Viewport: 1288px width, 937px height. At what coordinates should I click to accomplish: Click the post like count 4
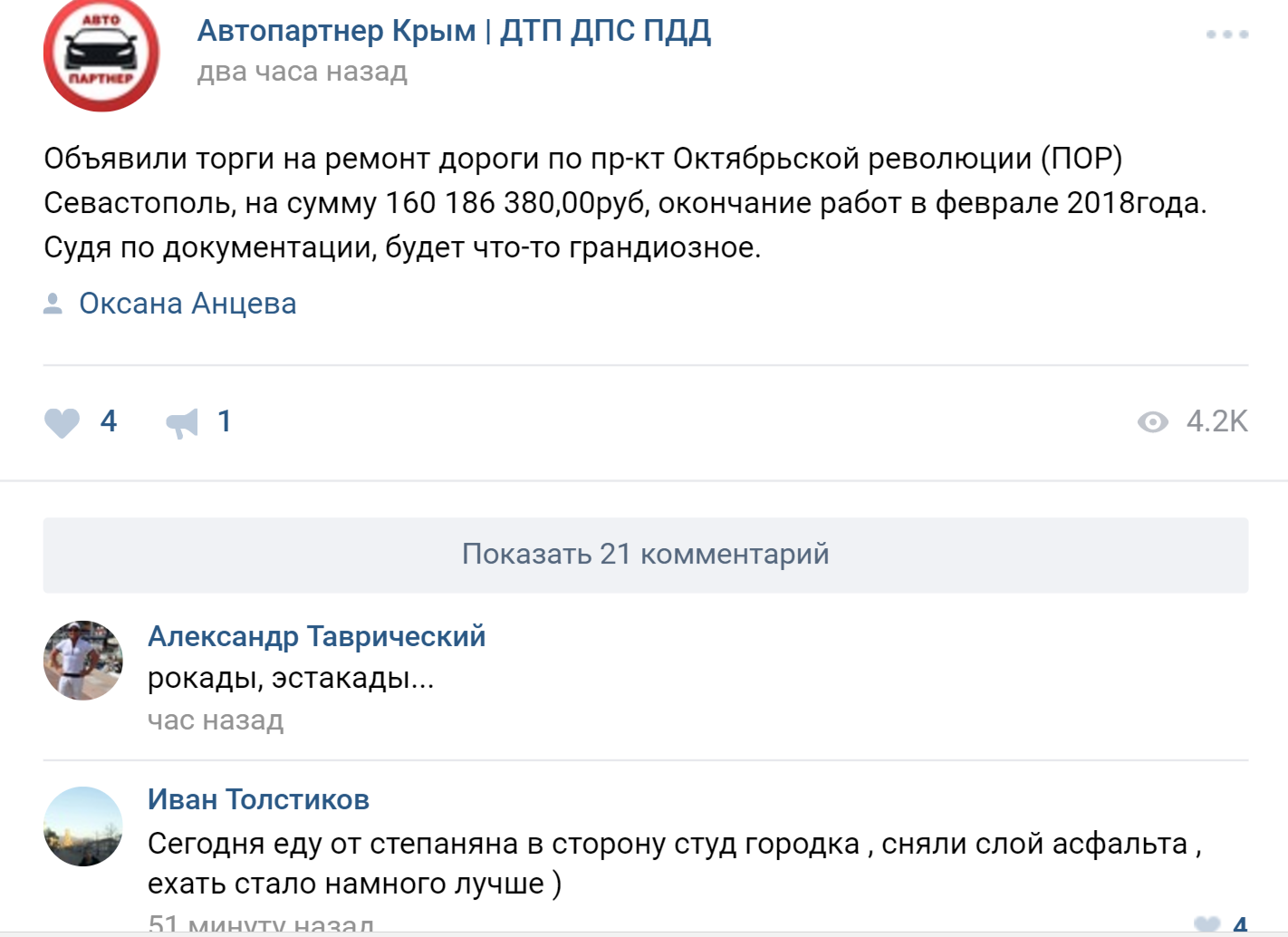coord(109,421)
